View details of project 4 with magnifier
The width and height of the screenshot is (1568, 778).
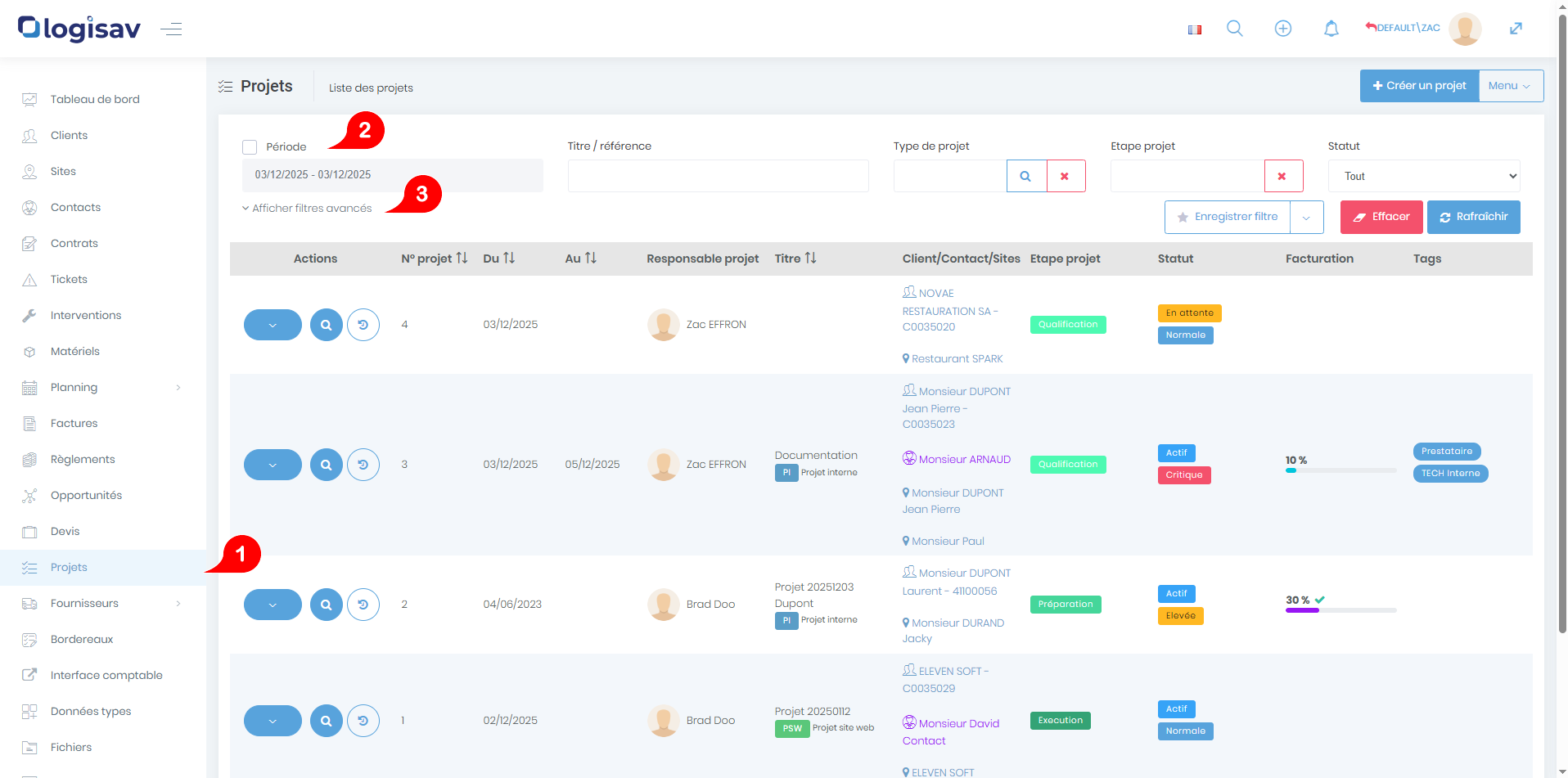pyautogui.click(x=326, y=325)
